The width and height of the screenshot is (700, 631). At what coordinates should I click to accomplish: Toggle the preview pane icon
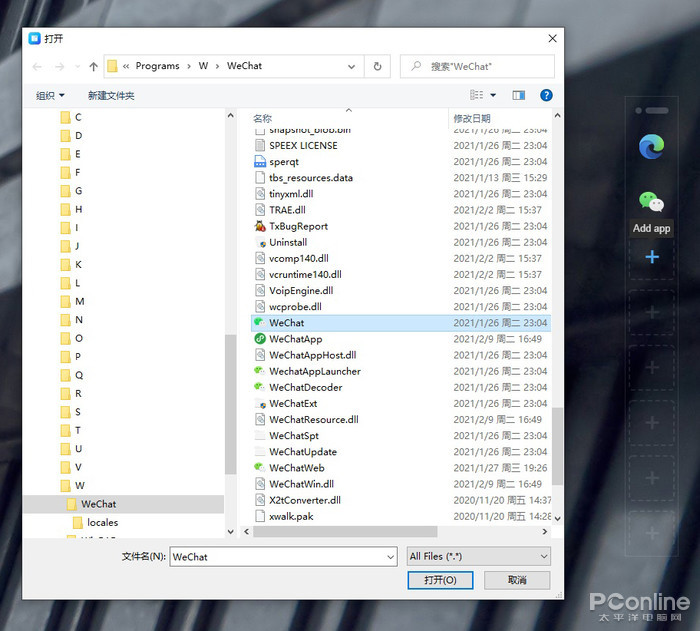coord(518,95)
